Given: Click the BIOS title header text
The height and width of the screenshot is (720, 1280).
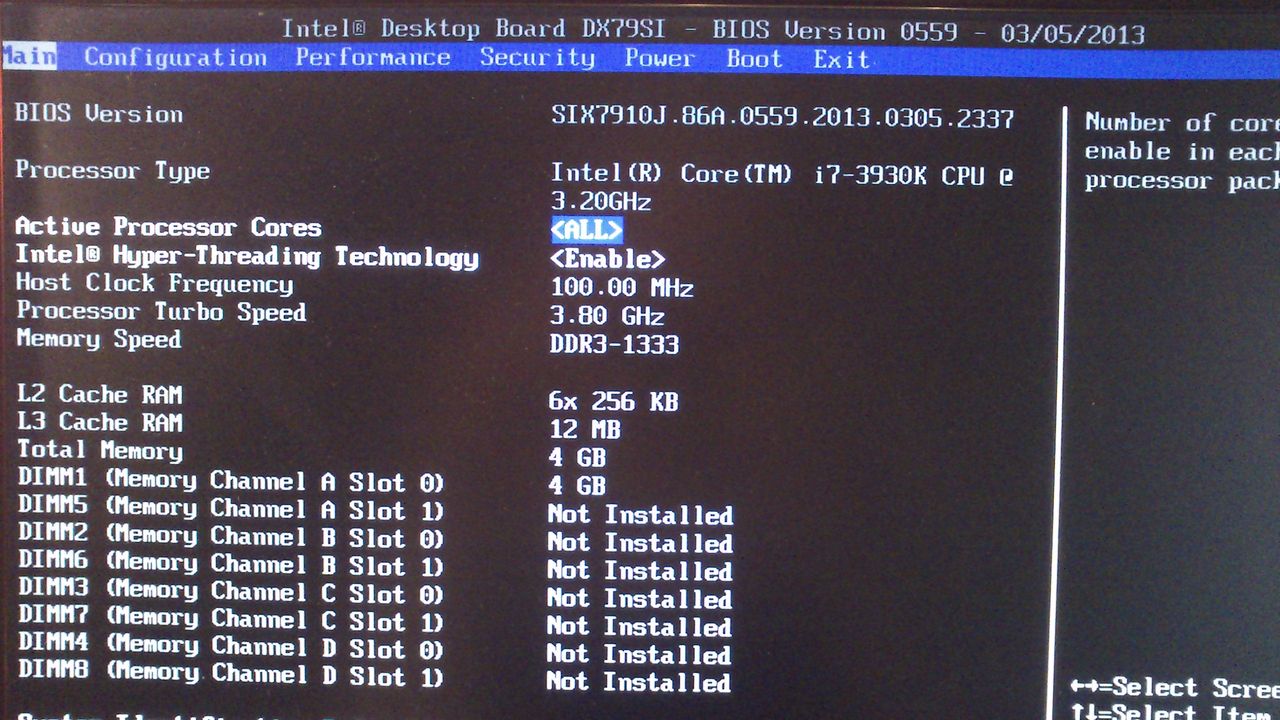Looking at the screenshot, I should pos(713,30).
